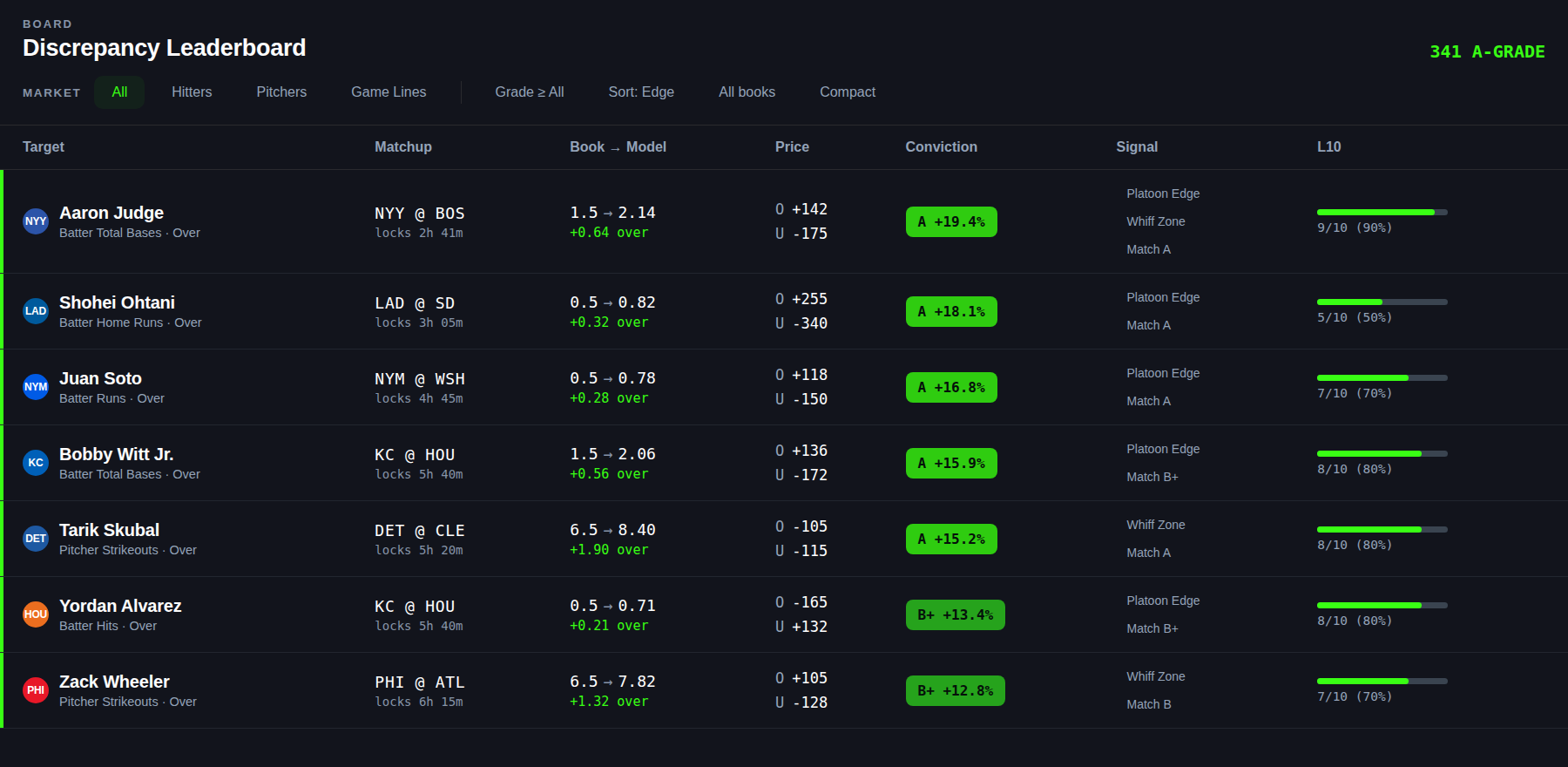Filter market by Pitchers
Screen dimensions: 1568x767
(281, 92)
